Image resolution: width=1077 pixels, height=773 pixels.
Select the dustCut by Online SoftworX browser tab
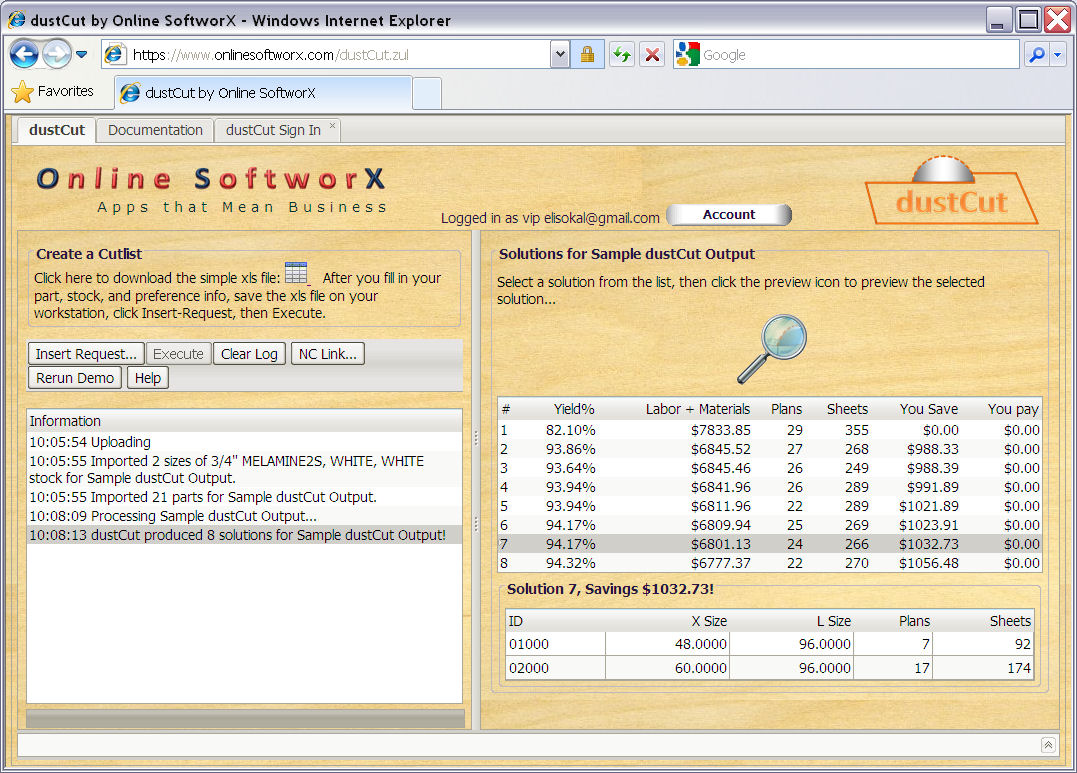[x=263, y=93]
